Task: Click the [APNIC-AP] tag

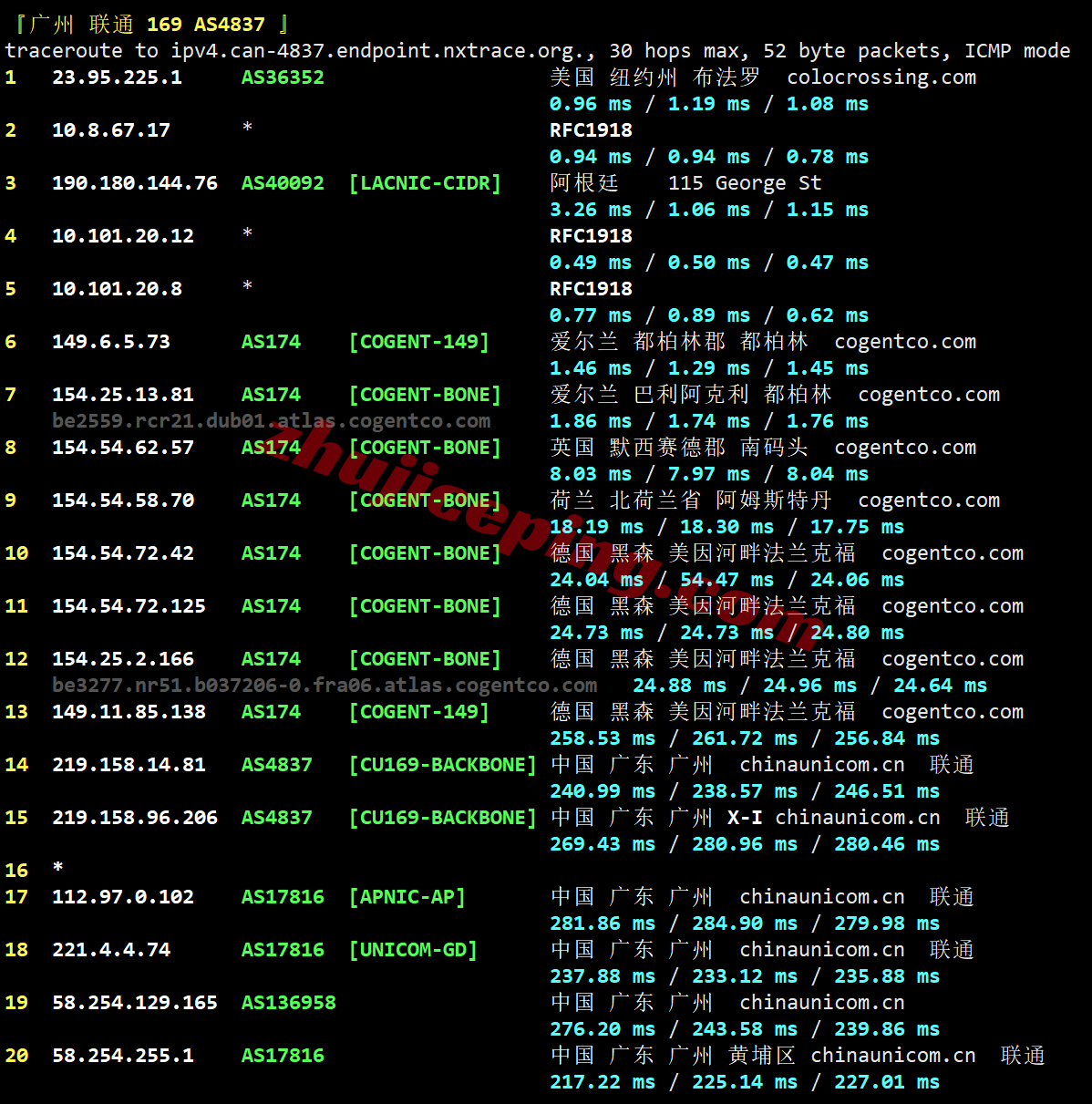Action: click(x=407, y=897)
